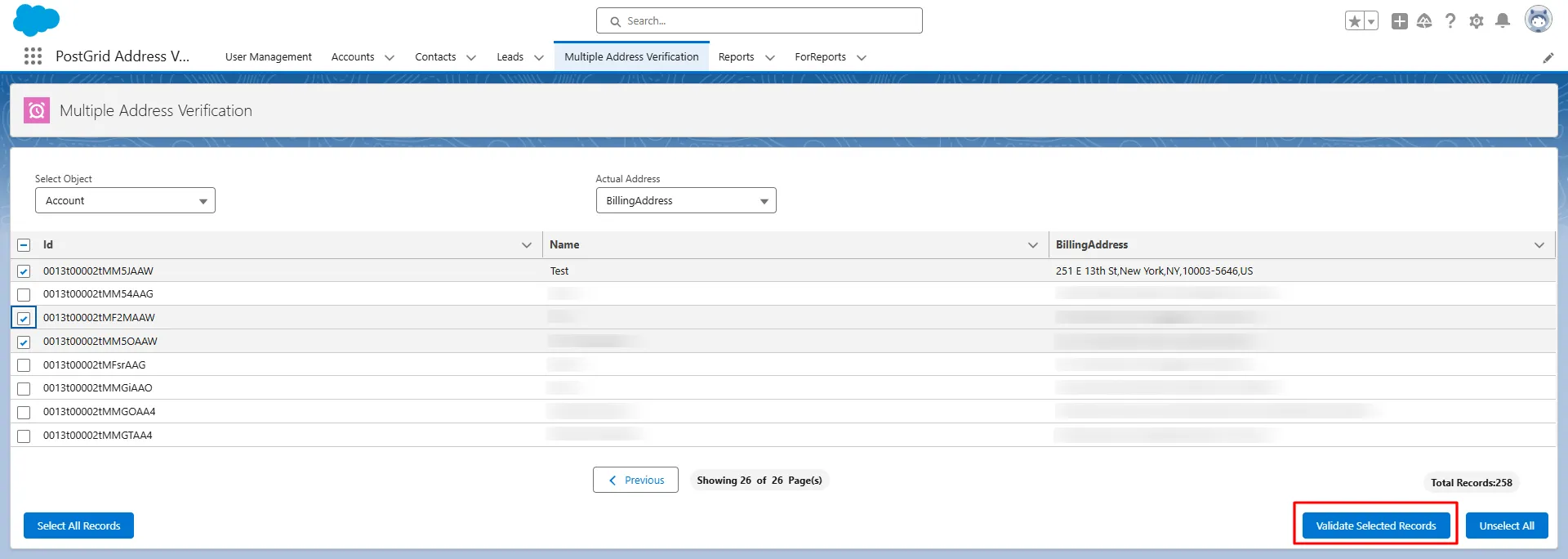Open the Accounts tab
The image size is (1568, 559).
coord(353,56)
